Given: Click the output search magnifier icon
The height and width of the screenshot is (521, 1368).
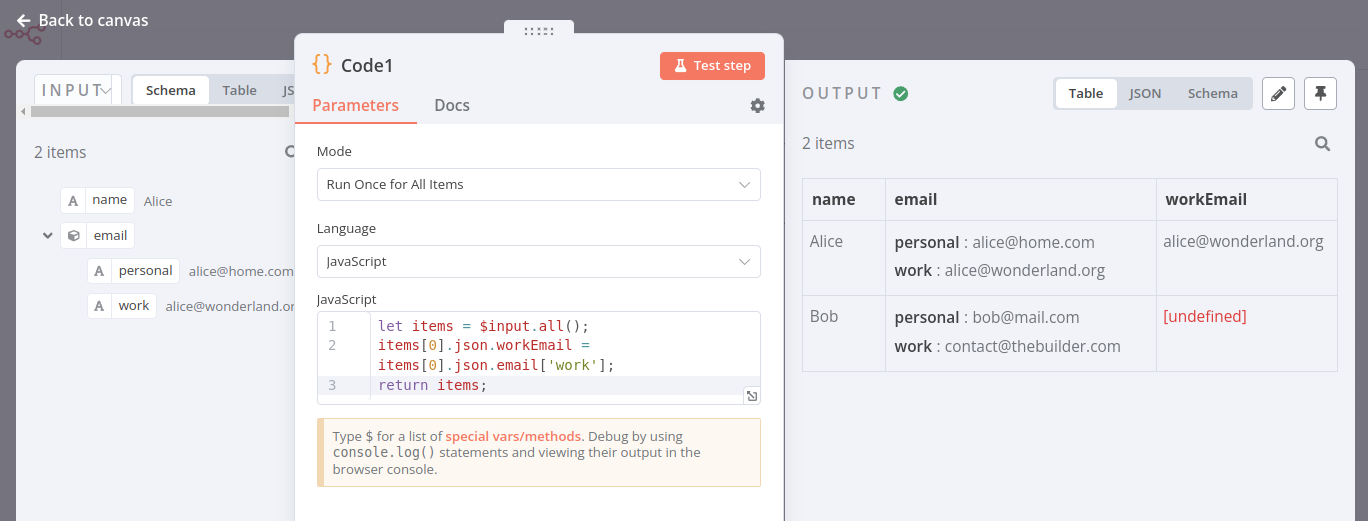Looking at the screenshot, I should (1322, 144).
